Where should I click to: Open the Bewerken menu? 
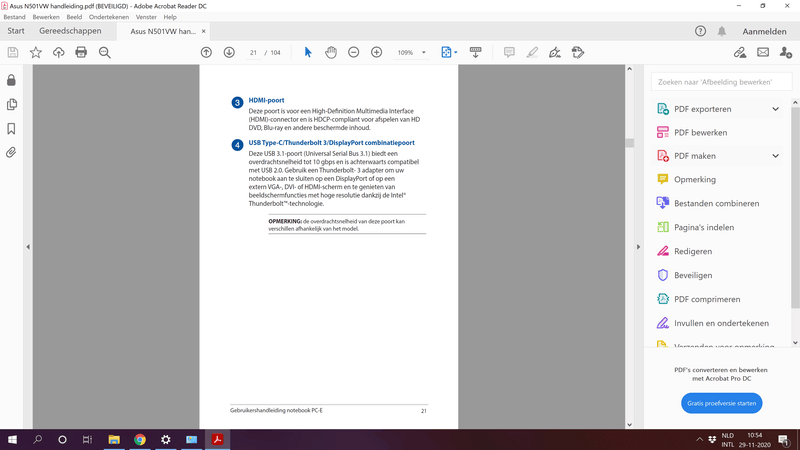tap(46, 17)
